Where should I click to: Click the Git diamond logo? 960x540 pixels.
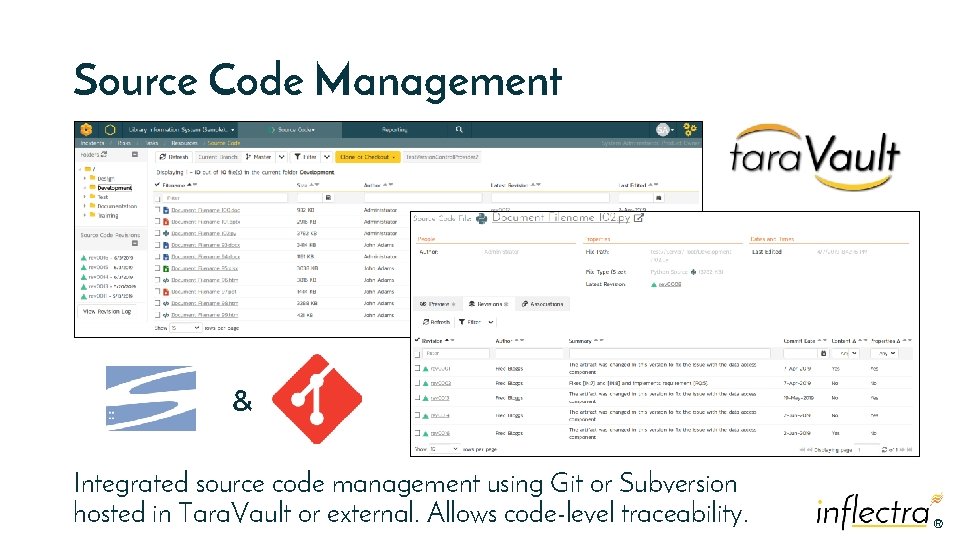[317, 399]
